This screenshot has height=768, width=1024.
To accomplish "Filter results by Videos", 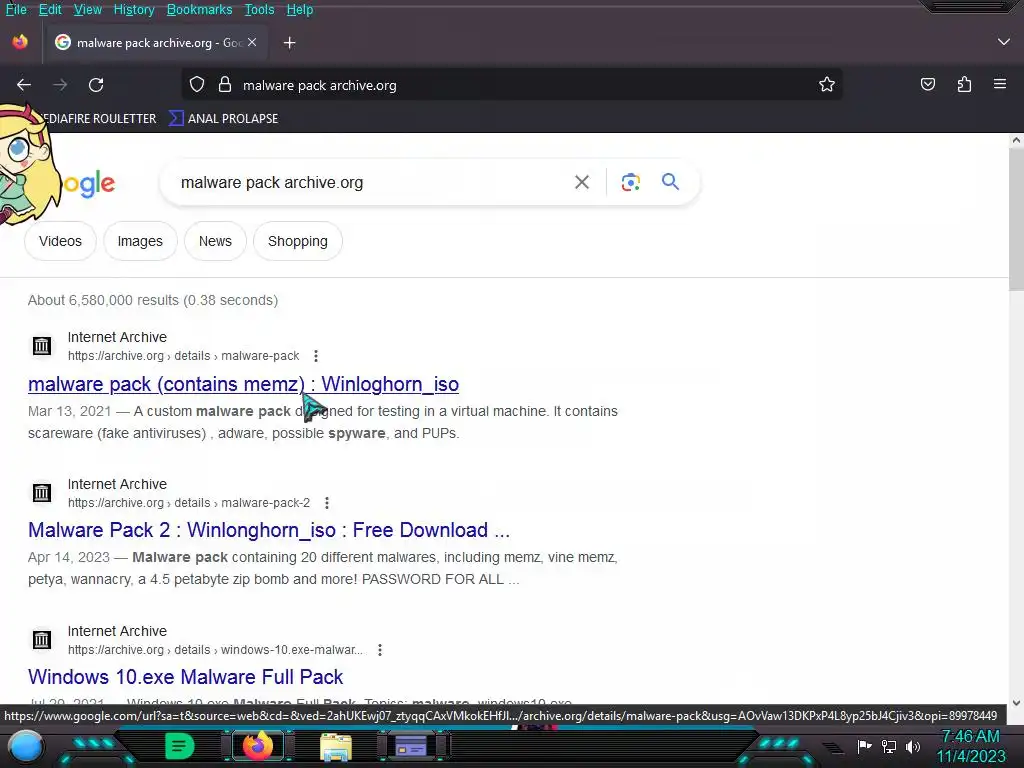I will [x=60, y=241].
